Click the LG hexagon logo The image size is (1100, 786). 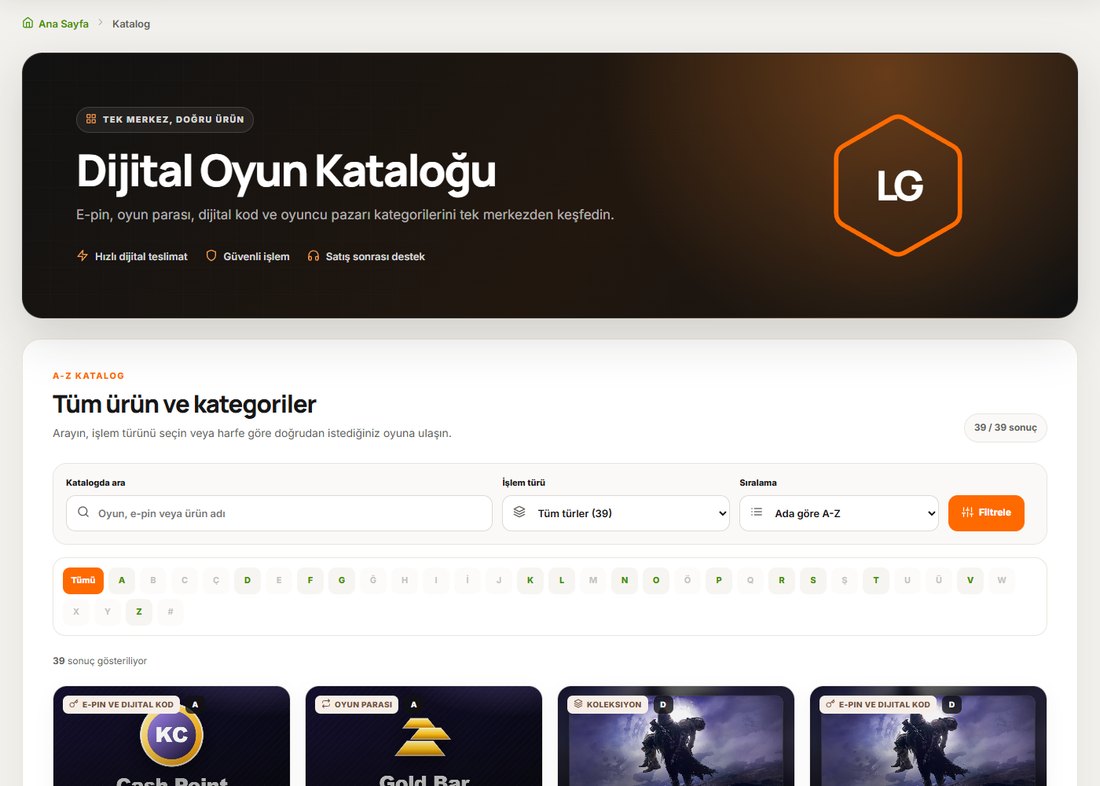[x=898, y=185]
